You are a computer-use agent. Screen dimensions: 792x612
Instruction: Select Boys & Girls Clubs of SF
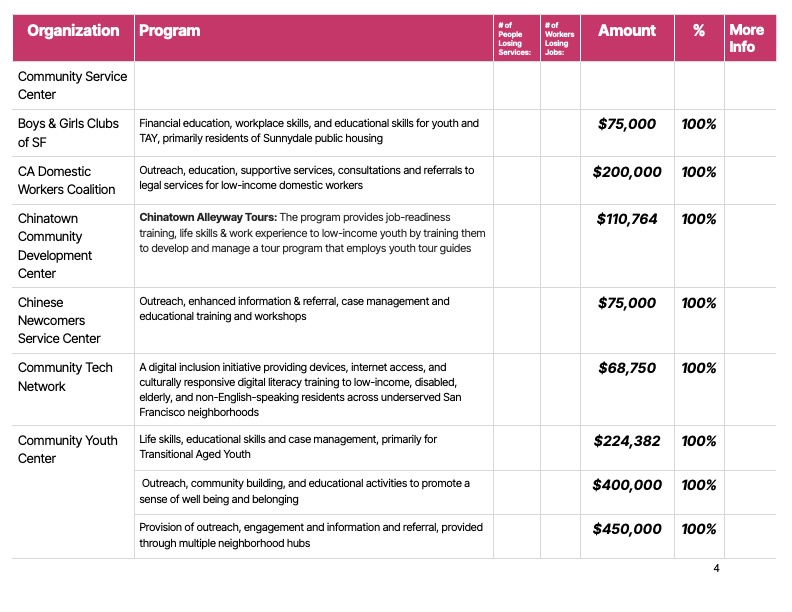pos(68,132)
